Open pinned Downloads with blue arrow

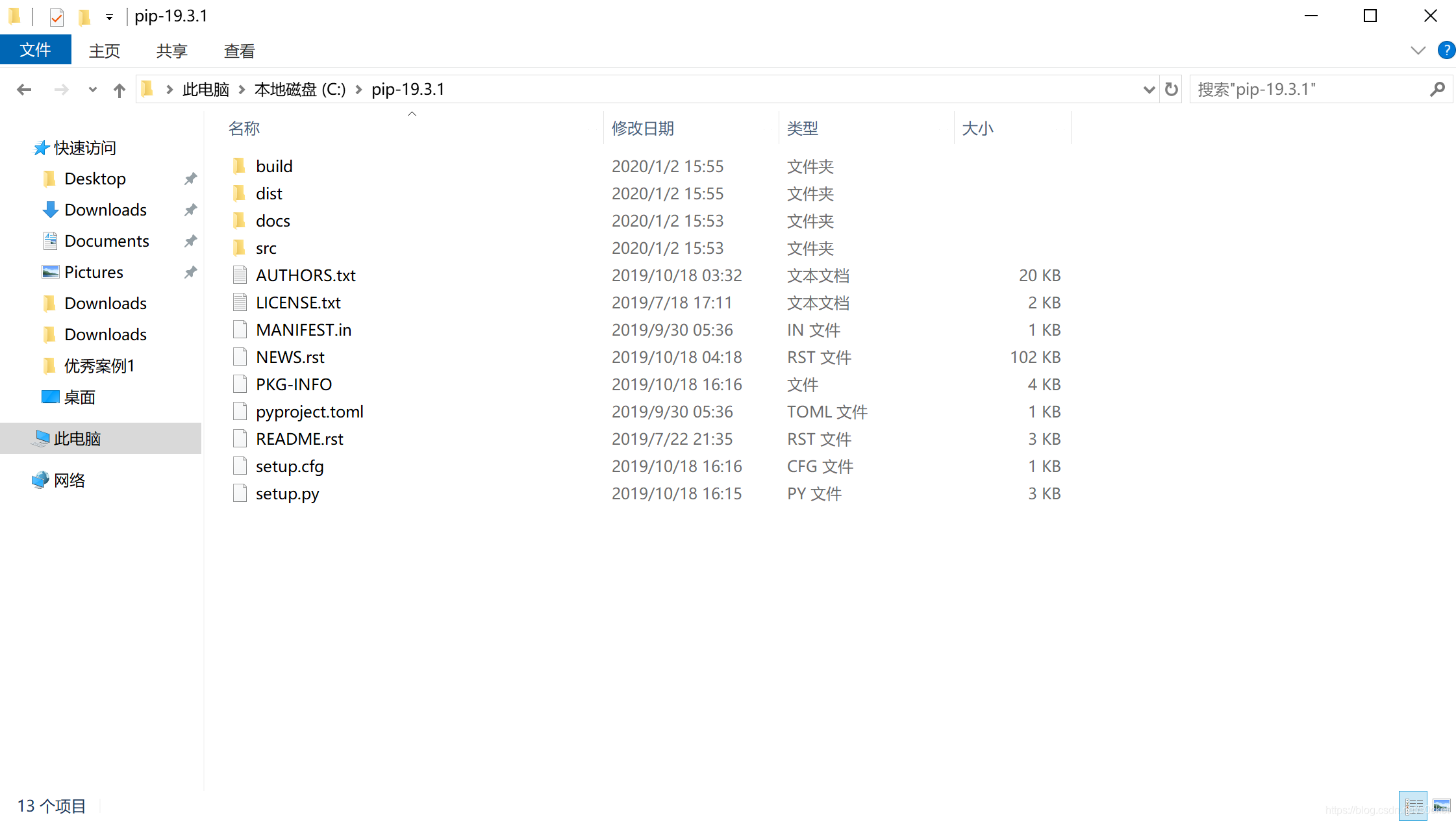pyautogui.click(x=105, y=210)
